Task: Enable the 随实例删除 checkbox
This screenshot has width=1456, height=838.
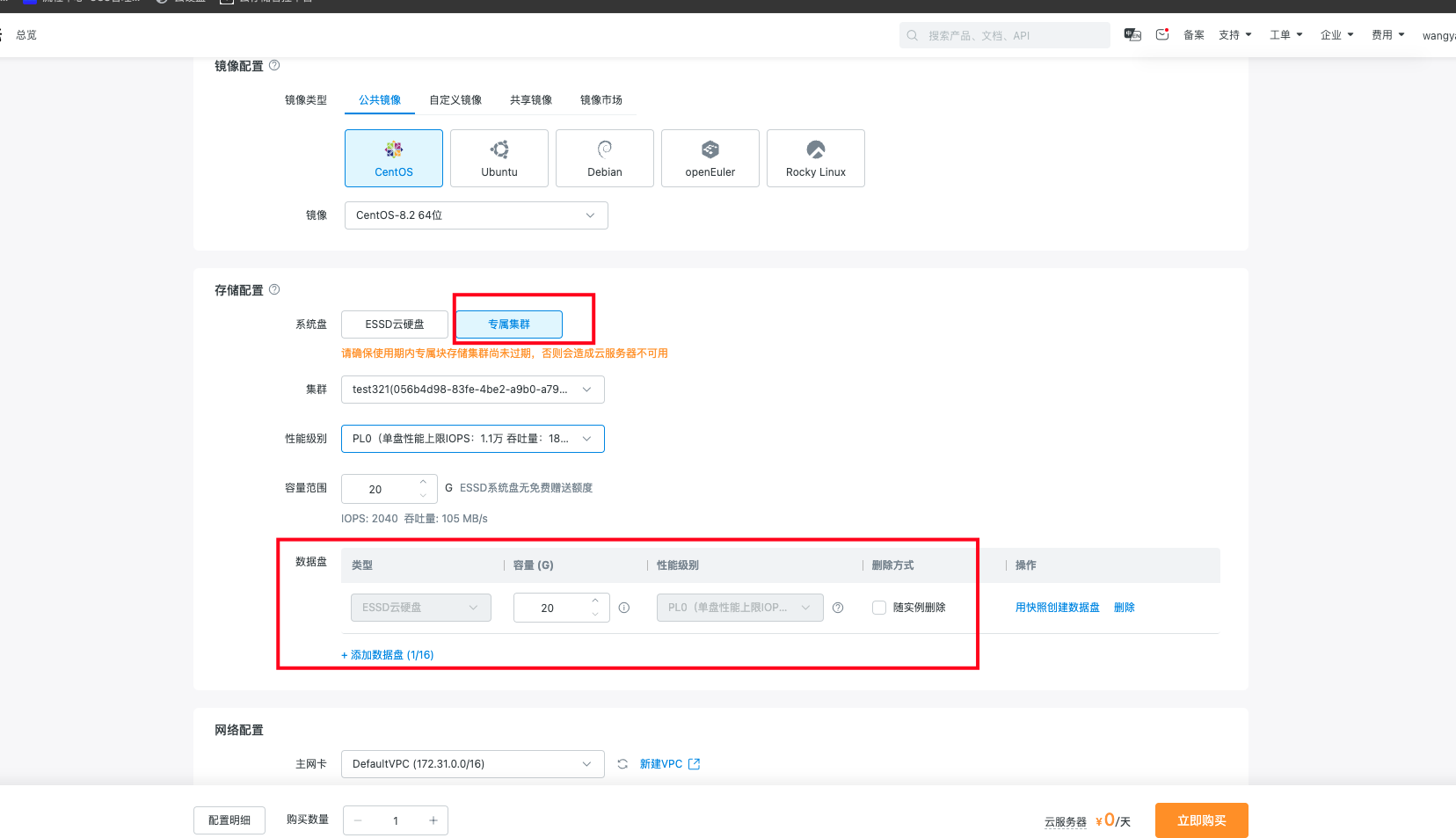Action: [879, 608]
